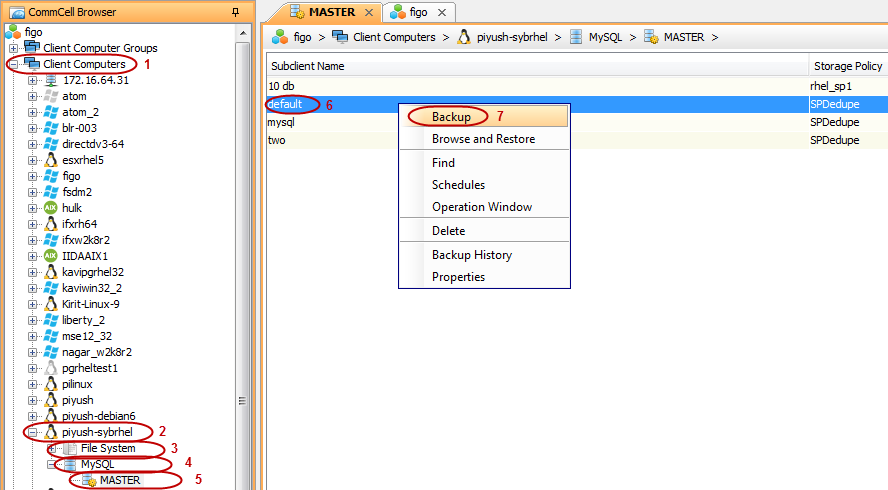
Task: Click the MySQL agent icon in tree
Action: point(70,465)
